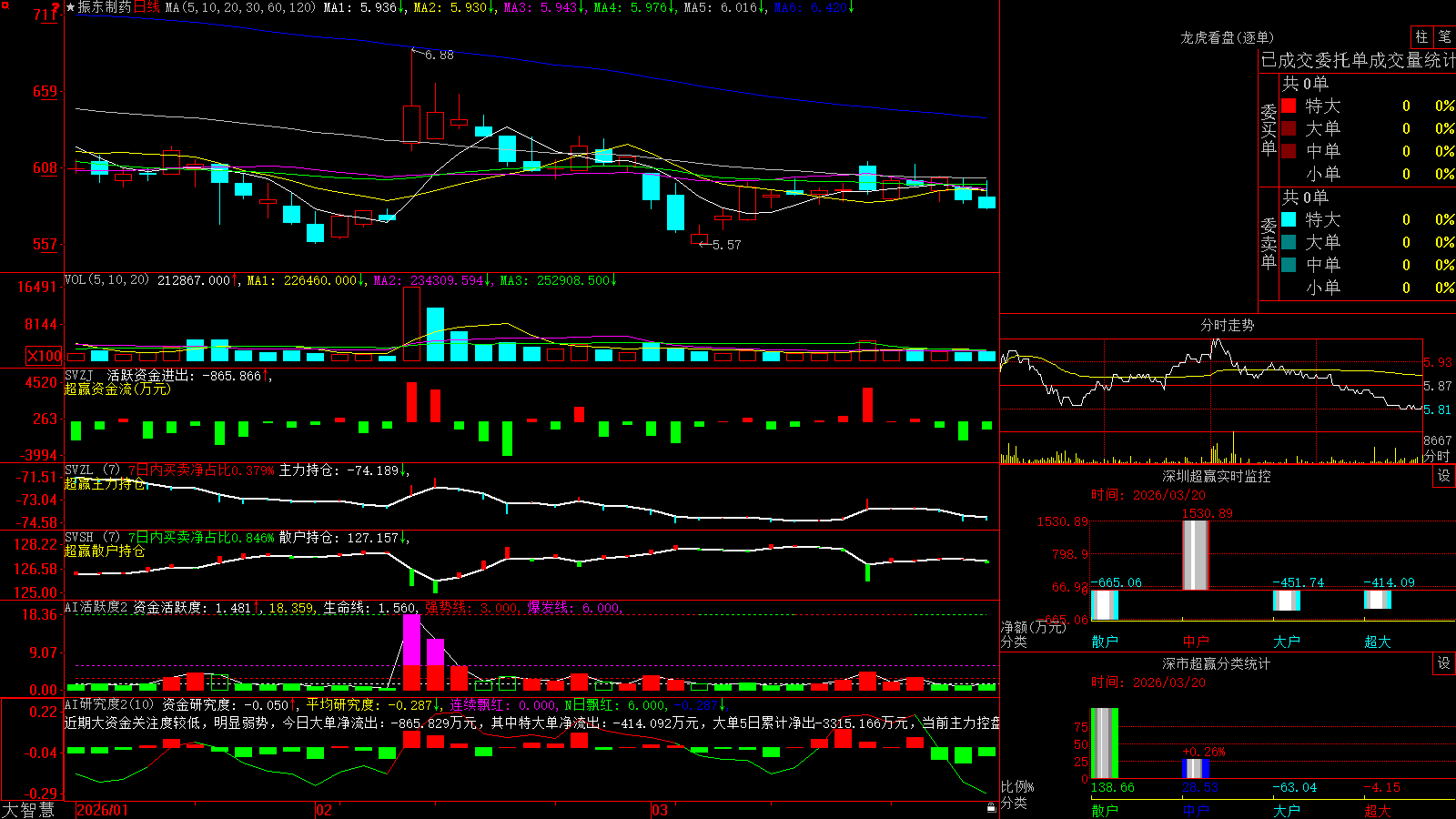Switch order panel to 笔 tick view
The height and width of the screenshot is (819, 1456).
pos(1445,37)
